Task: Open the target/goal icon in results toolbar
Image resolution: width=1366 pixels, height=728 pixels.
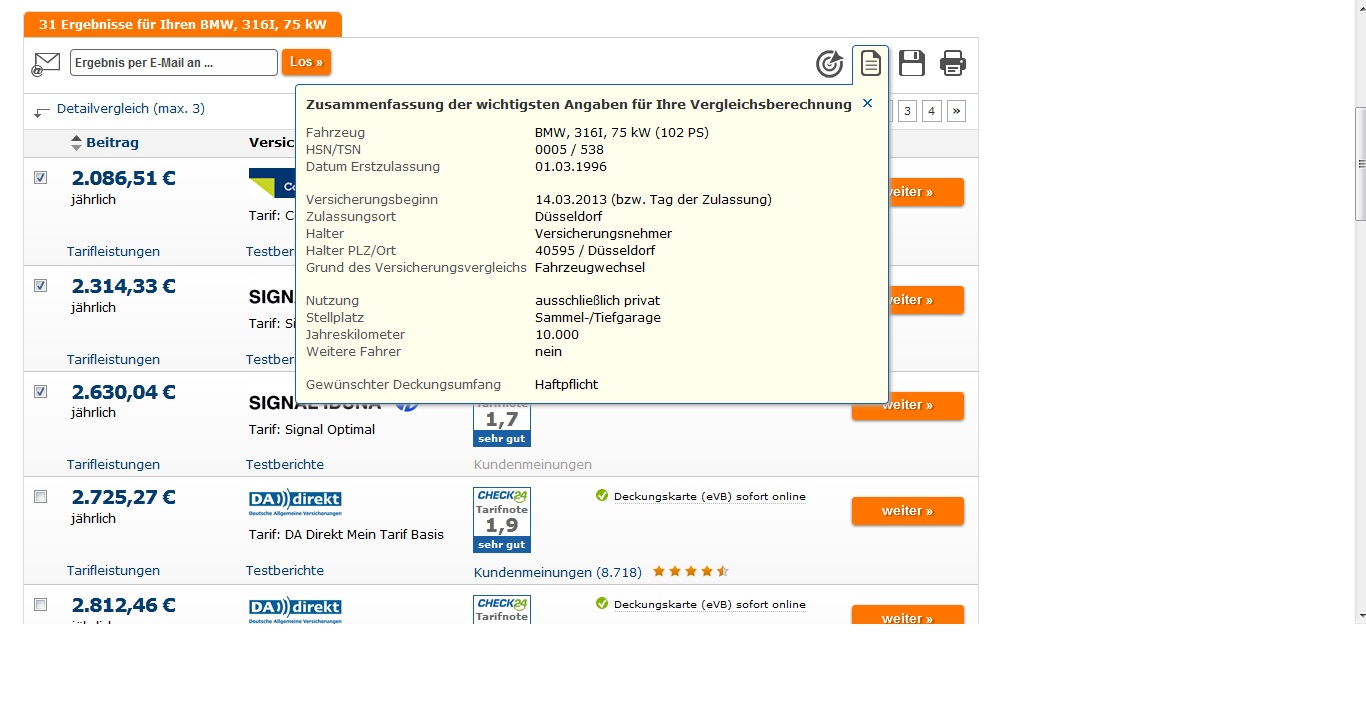Action: pos(830,64)
